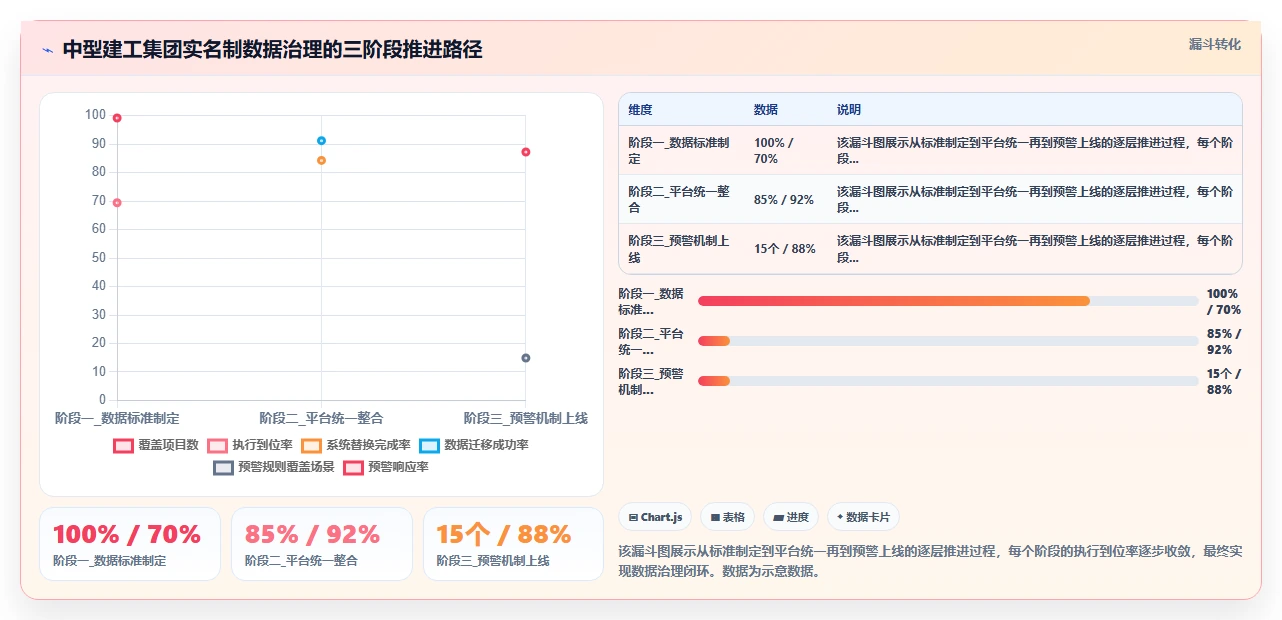Click table cell 阶段三_预警机制上线
This screenshot has width=1282, height=620.
coord(681,249)
